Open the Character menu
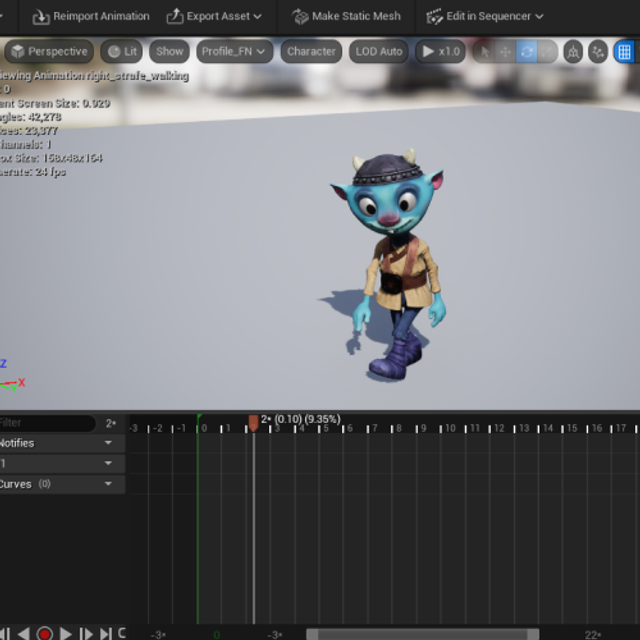The height and width of the screenshot is (640, 640). (x=311, y=51)
